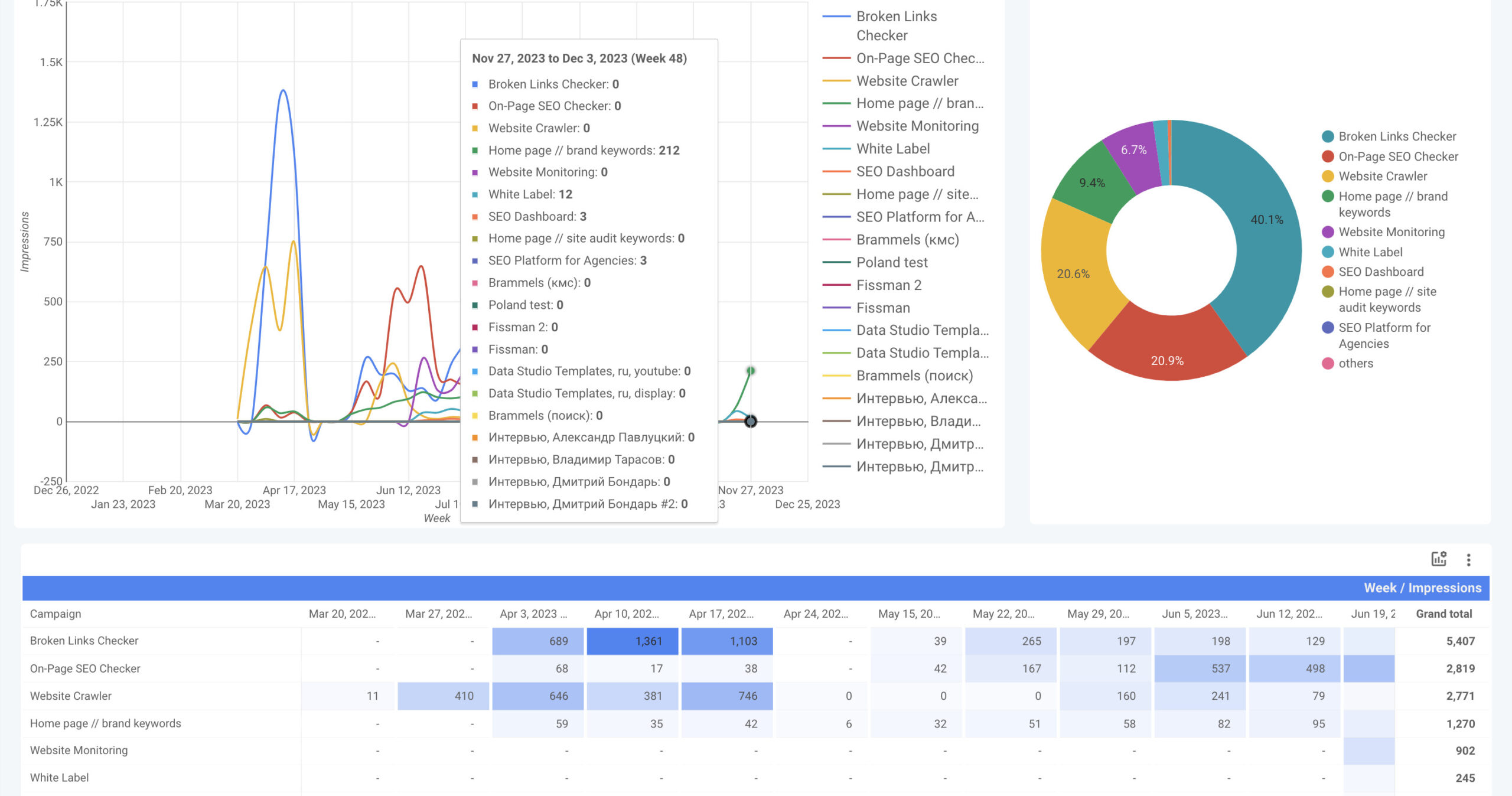Sort by the Apr 10 week column header
The image size is (1512, 796).
[626, 614]
